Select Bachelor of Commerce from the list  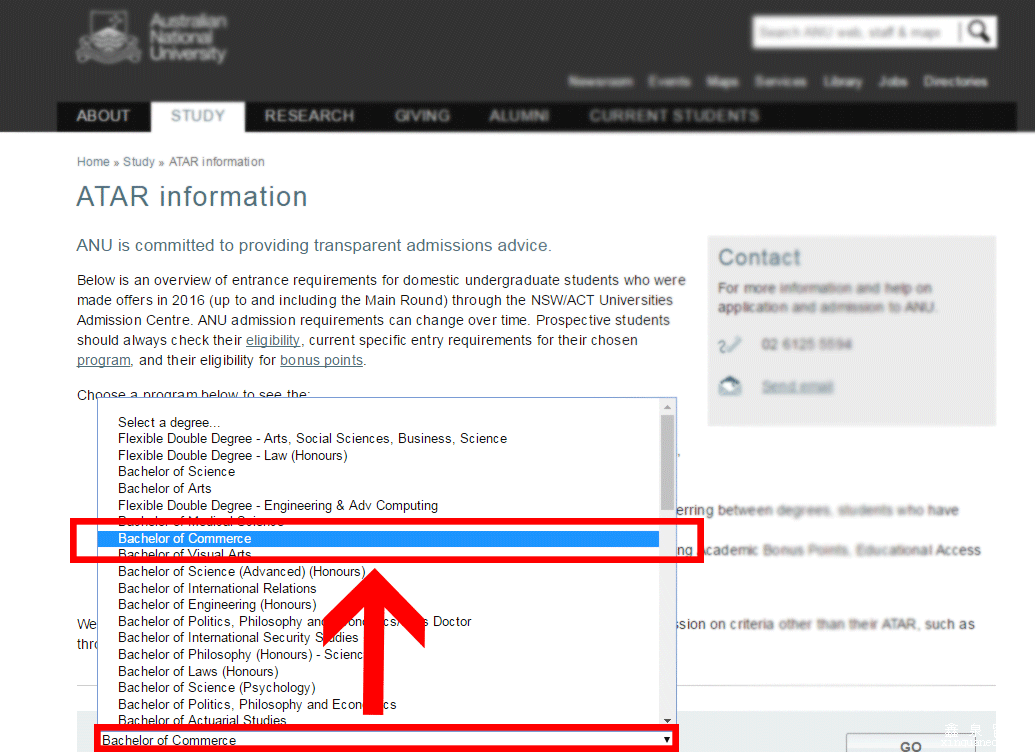[185, 538]
